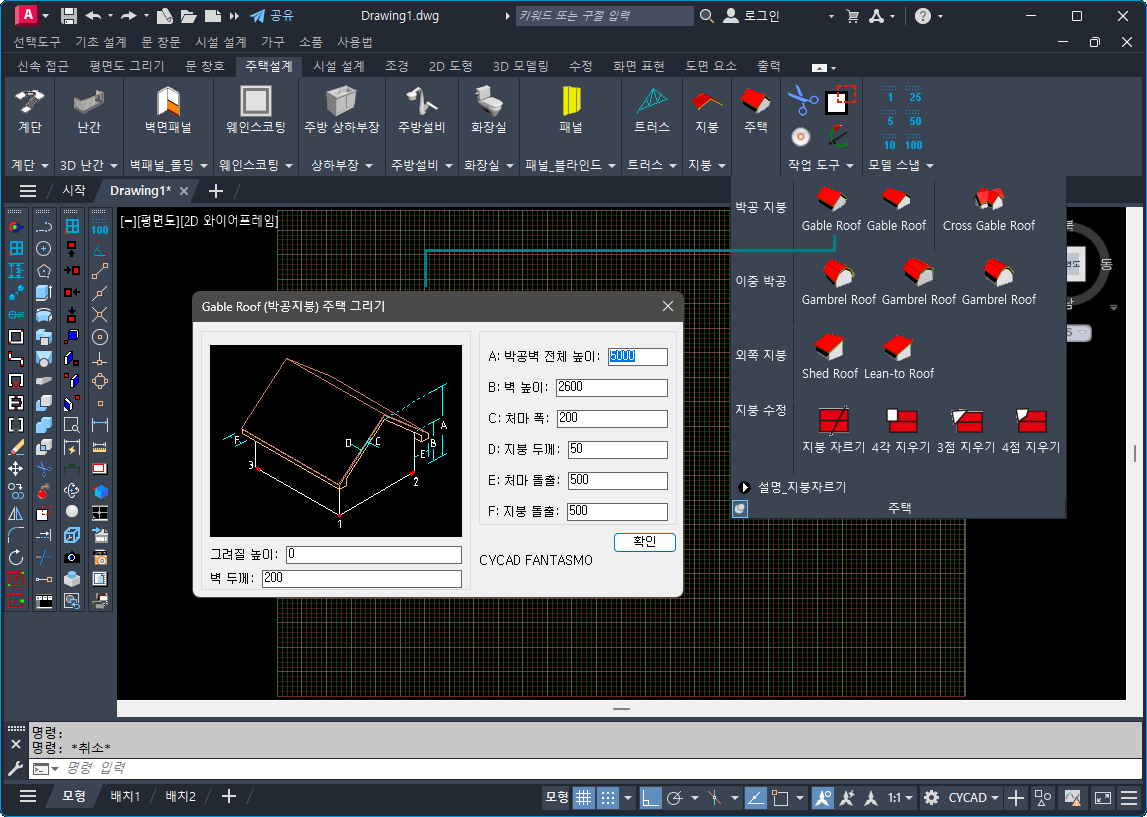Switch to the 시설 설계 ribbon tab
Image resolution: width=1147 pixels, height=817 pixels.
click(338, 66)
